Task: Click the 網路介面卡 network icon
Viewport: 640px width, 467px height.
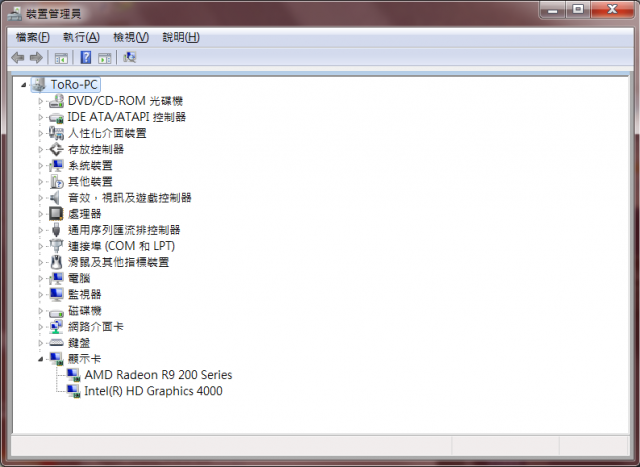Action: [56, 327]
